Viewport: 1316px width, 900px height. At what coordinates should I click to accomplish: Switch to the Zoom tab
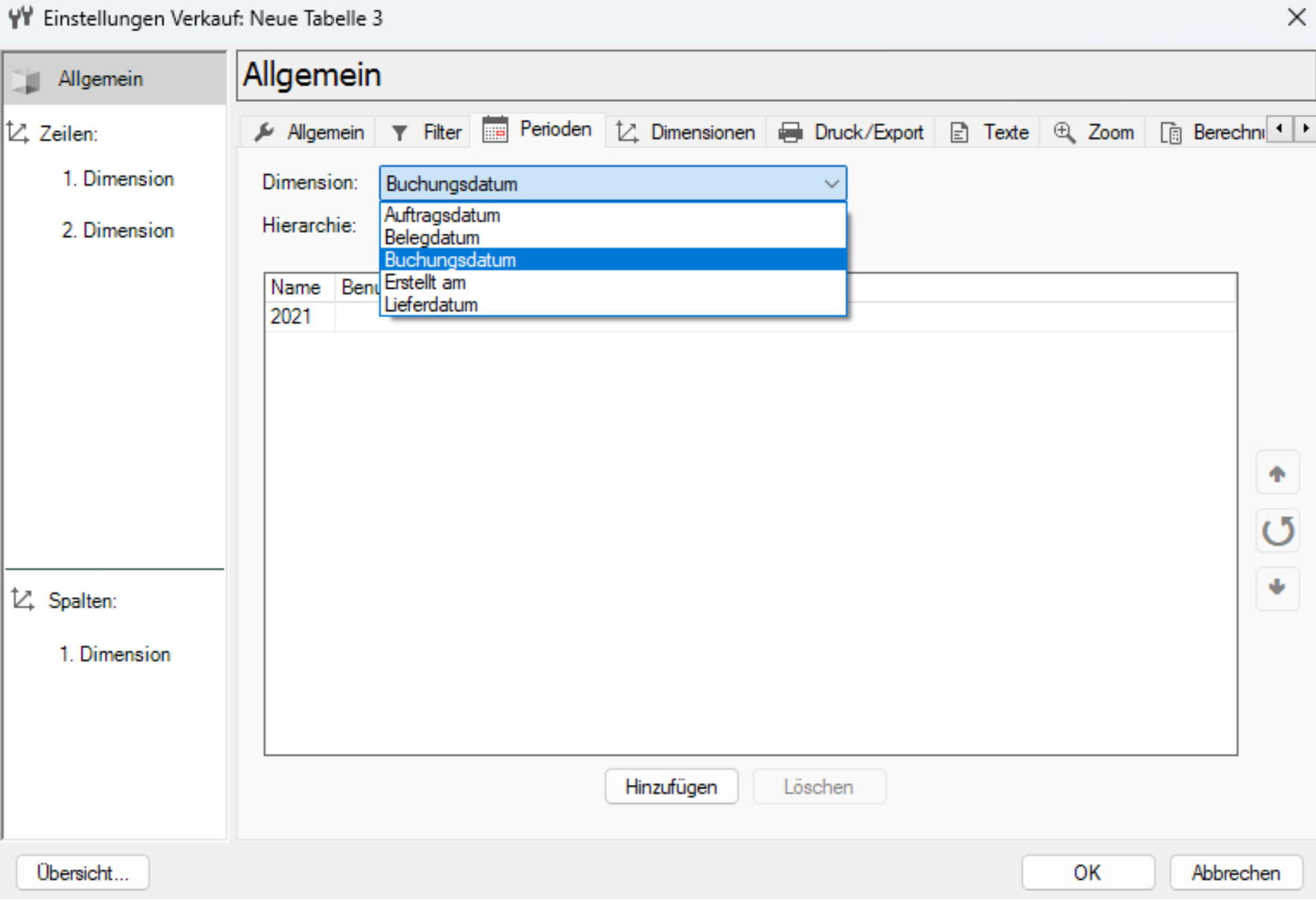click(1093, 132)
